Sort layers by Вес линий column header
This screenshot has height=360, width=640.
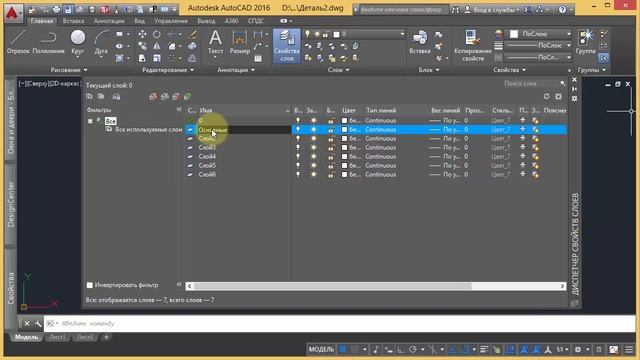tap(445, 110)
